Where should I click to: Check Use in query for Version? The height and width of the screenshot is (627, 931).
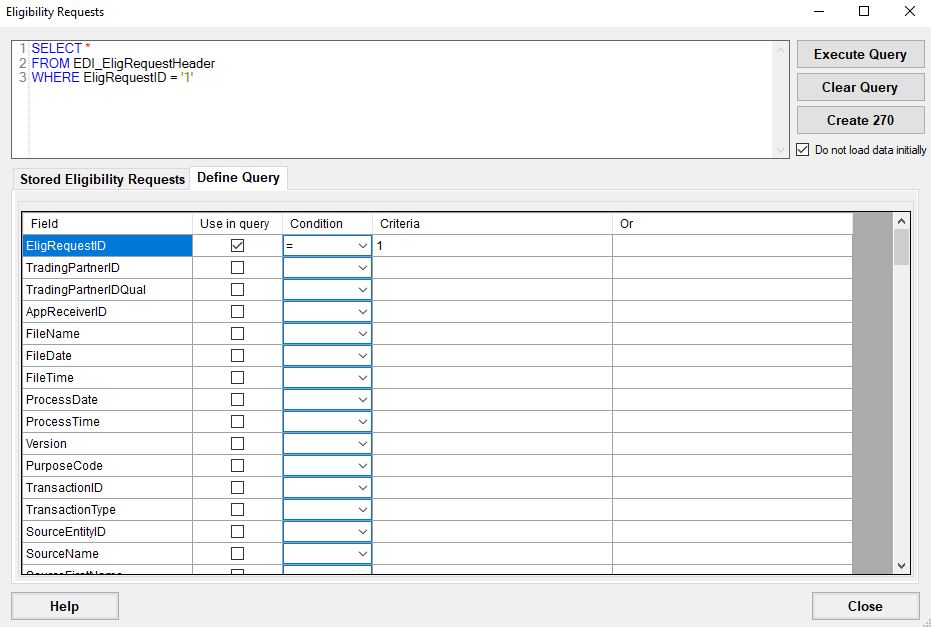click(238, 444)
